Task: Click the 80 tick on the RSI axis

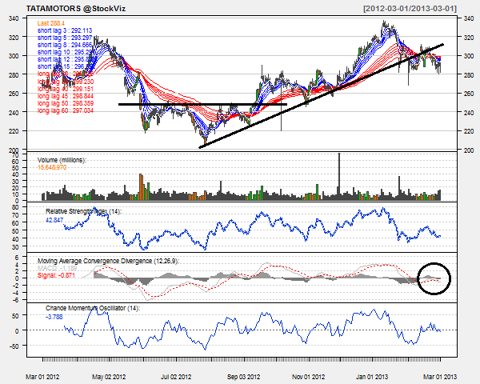Action: tap(15, 207)
